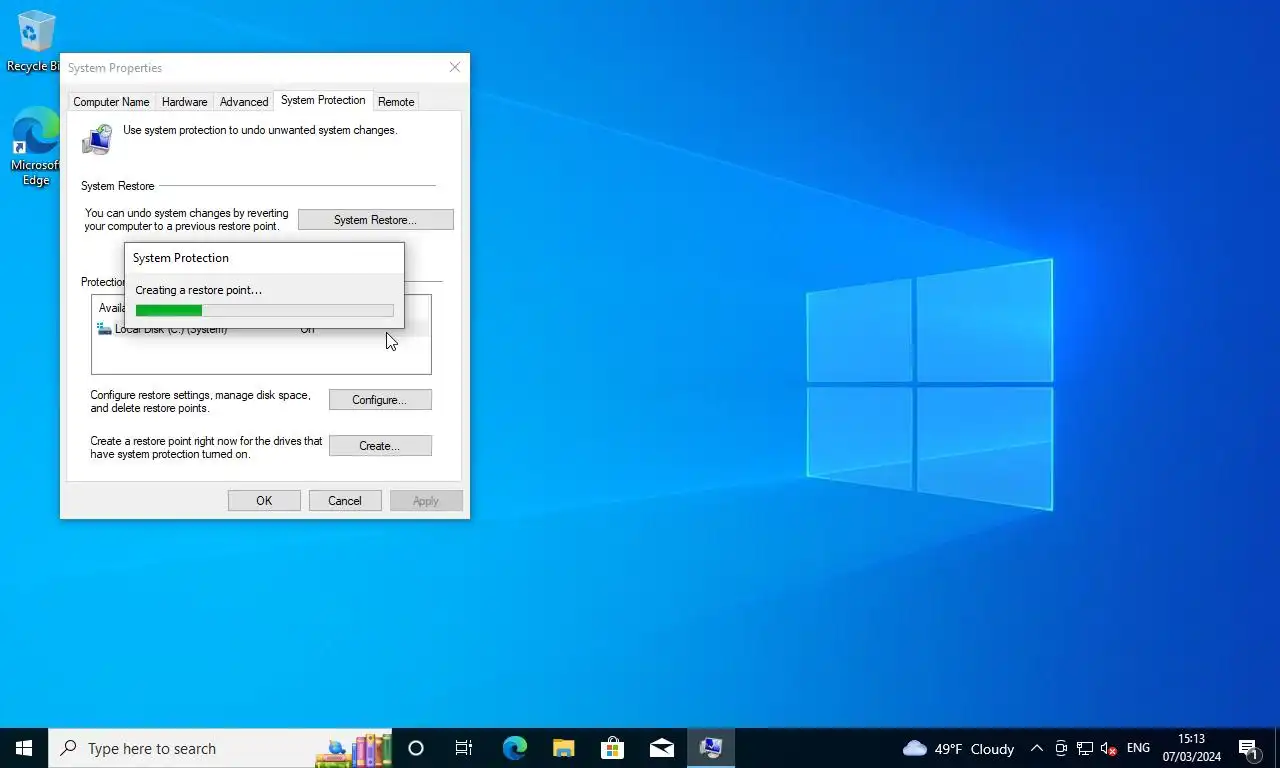The height and width of the screenshot is (768, 1280).
Task: Open the Mail app from the taskbar
Action: [x=661, y=748]
